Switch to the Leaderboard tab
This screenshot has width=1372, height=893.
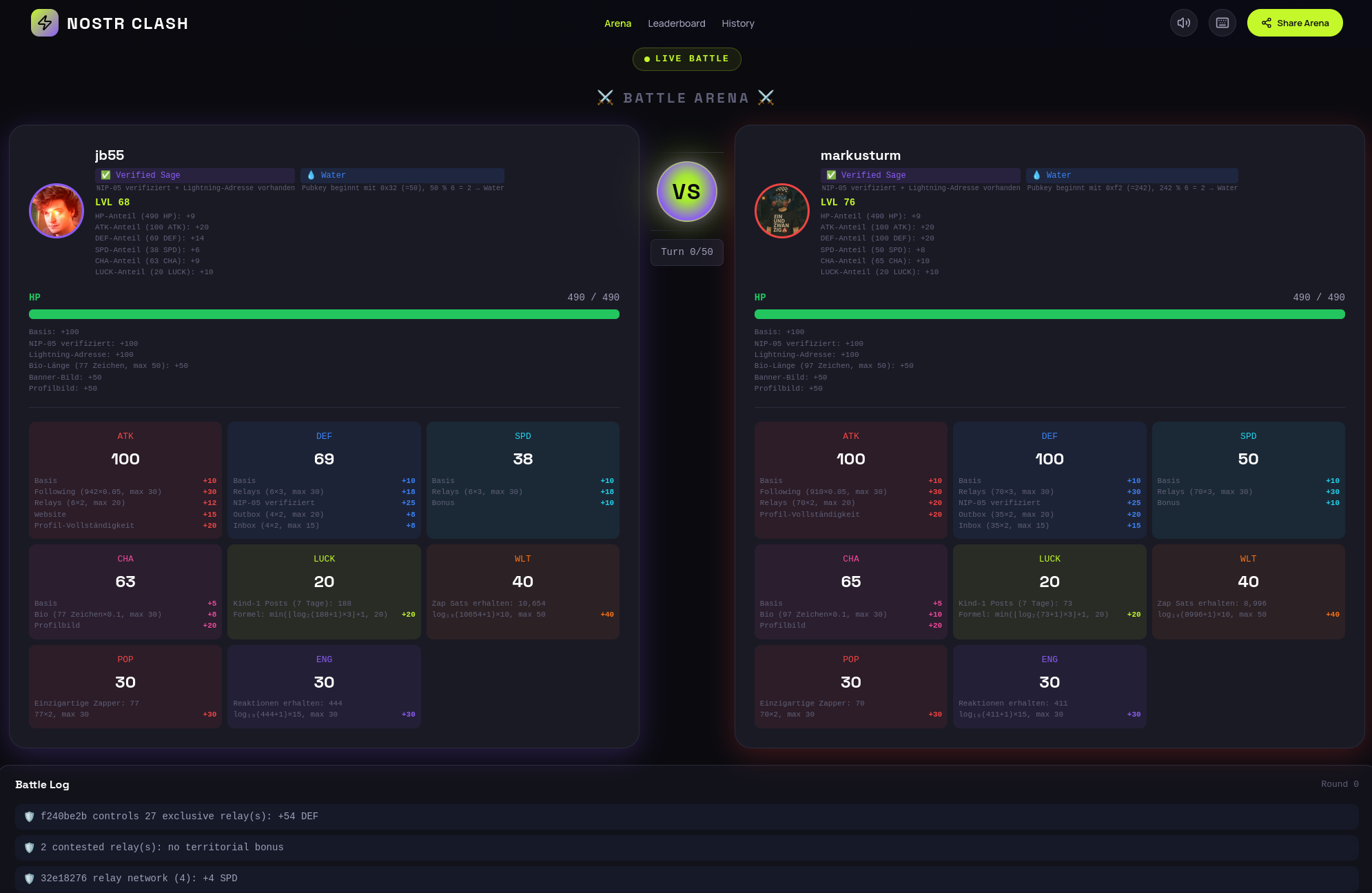676,23
